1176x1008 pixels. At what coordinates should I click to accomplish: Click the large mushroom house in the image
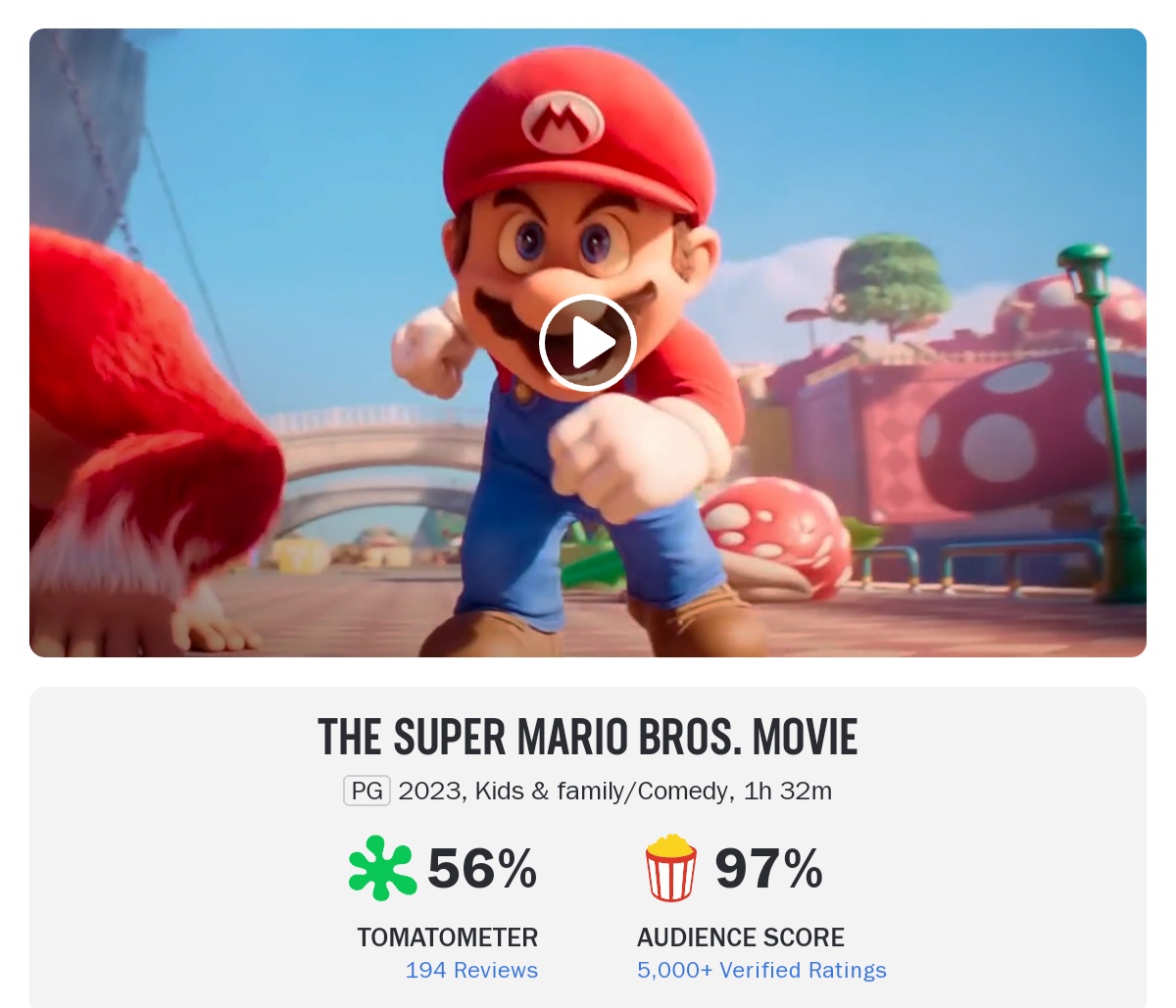point(1029,431)
